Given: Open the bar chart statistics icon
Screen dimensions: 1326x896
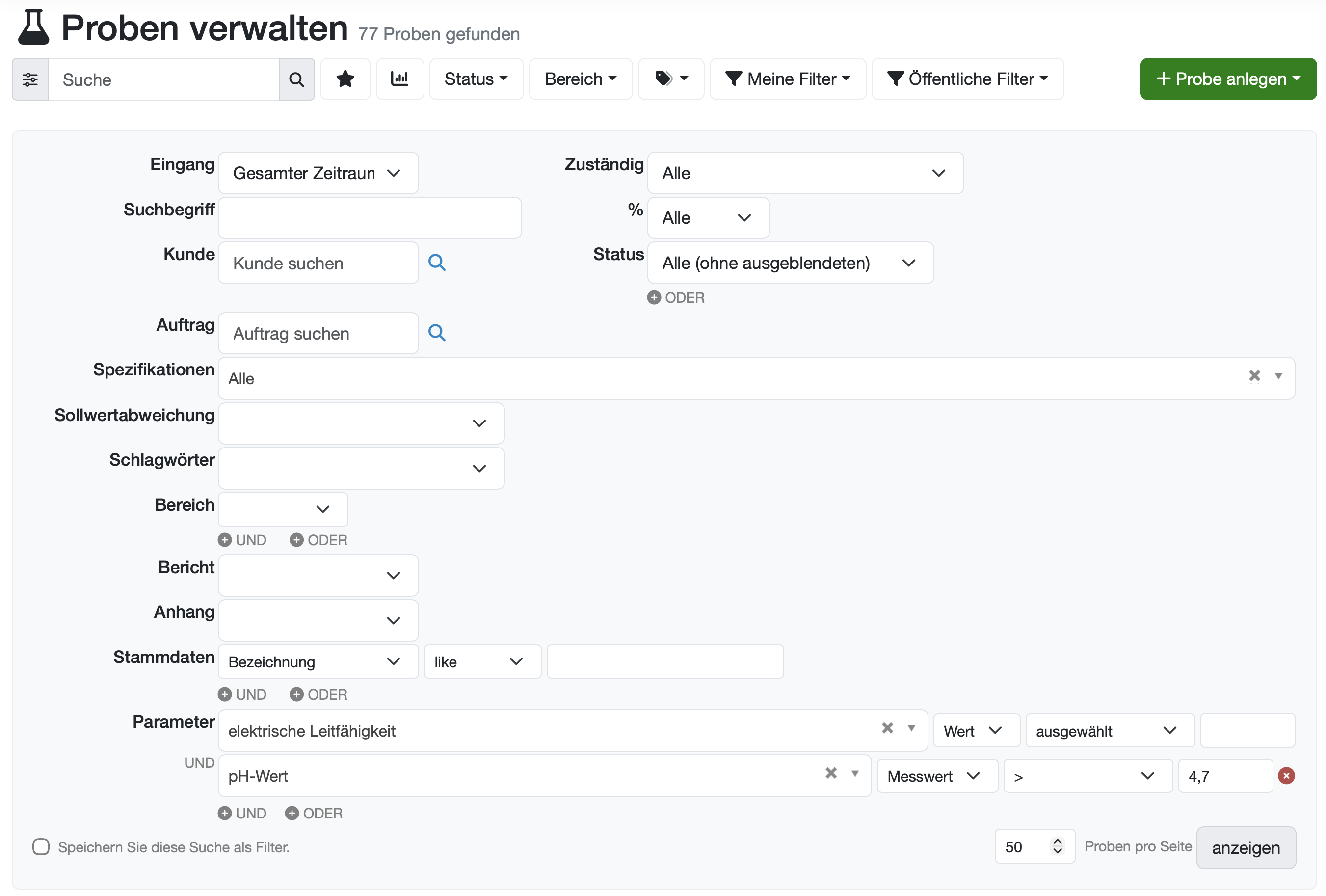Looking at the screenshot, I should click(399, 79).
